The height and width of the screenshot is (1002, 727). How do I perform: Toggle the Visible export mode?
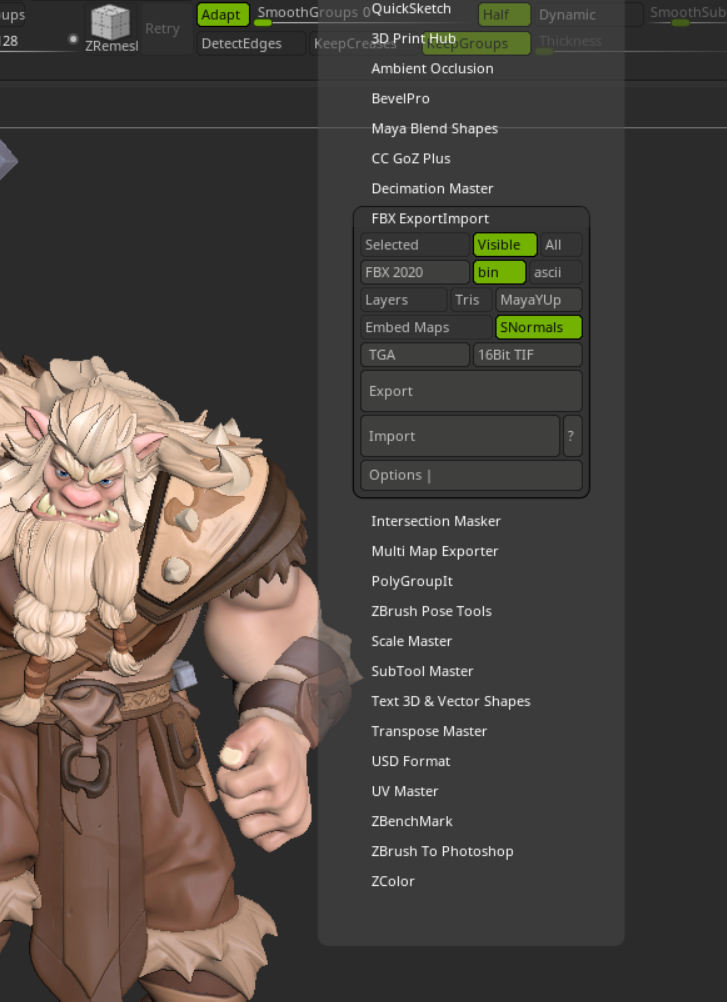[505, 245]
